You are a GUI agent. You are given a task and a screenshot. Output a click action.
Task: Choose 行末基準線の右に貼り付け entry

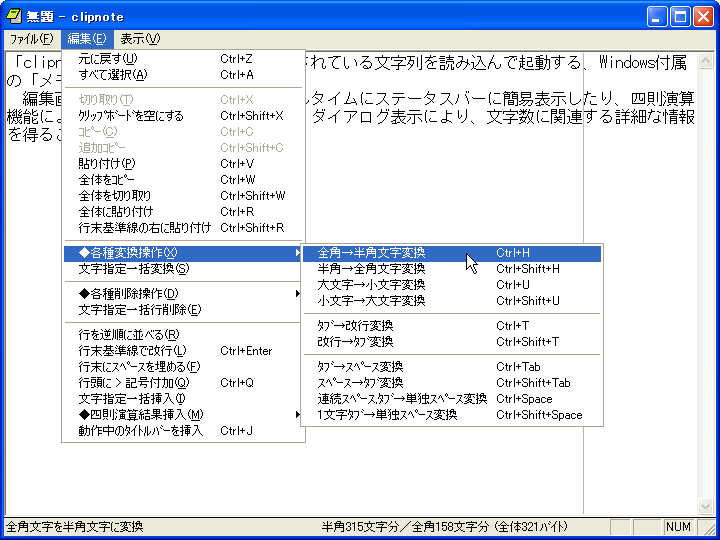[x=183, y=228]
